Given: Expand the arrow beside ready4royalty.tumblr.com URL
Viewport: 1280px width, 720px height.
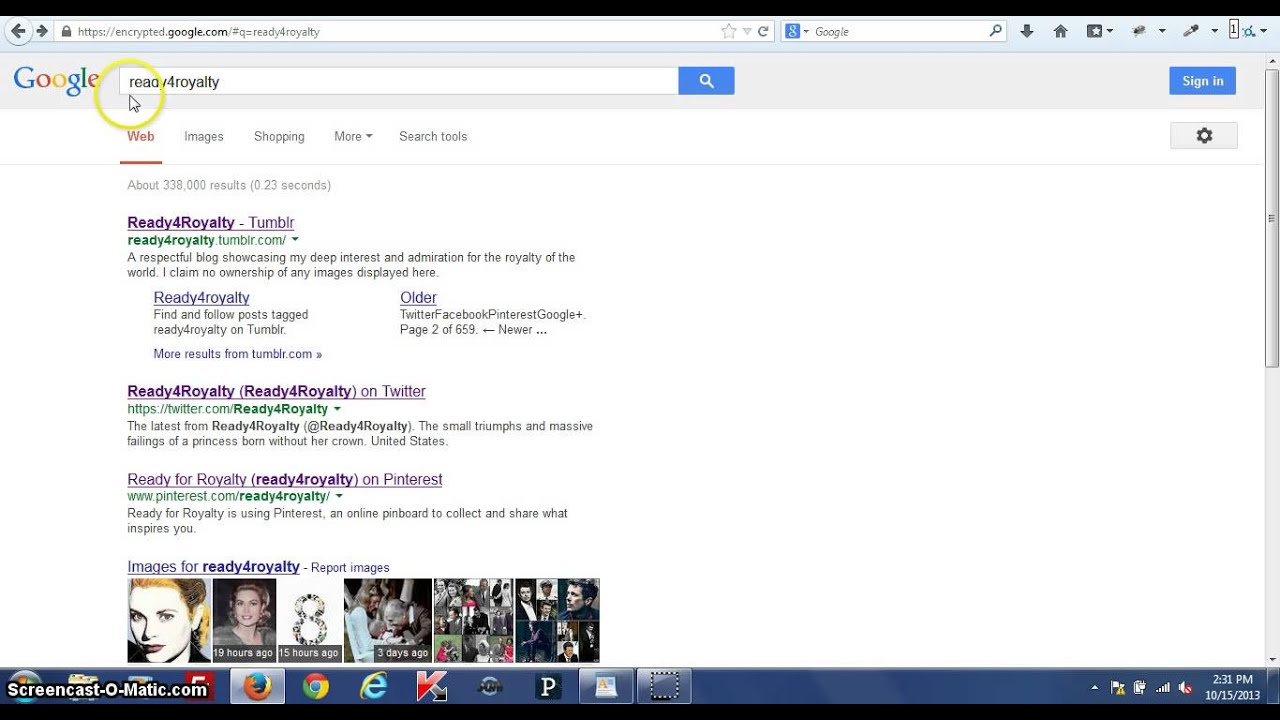Looking at the screenshot, I should 295,240.
